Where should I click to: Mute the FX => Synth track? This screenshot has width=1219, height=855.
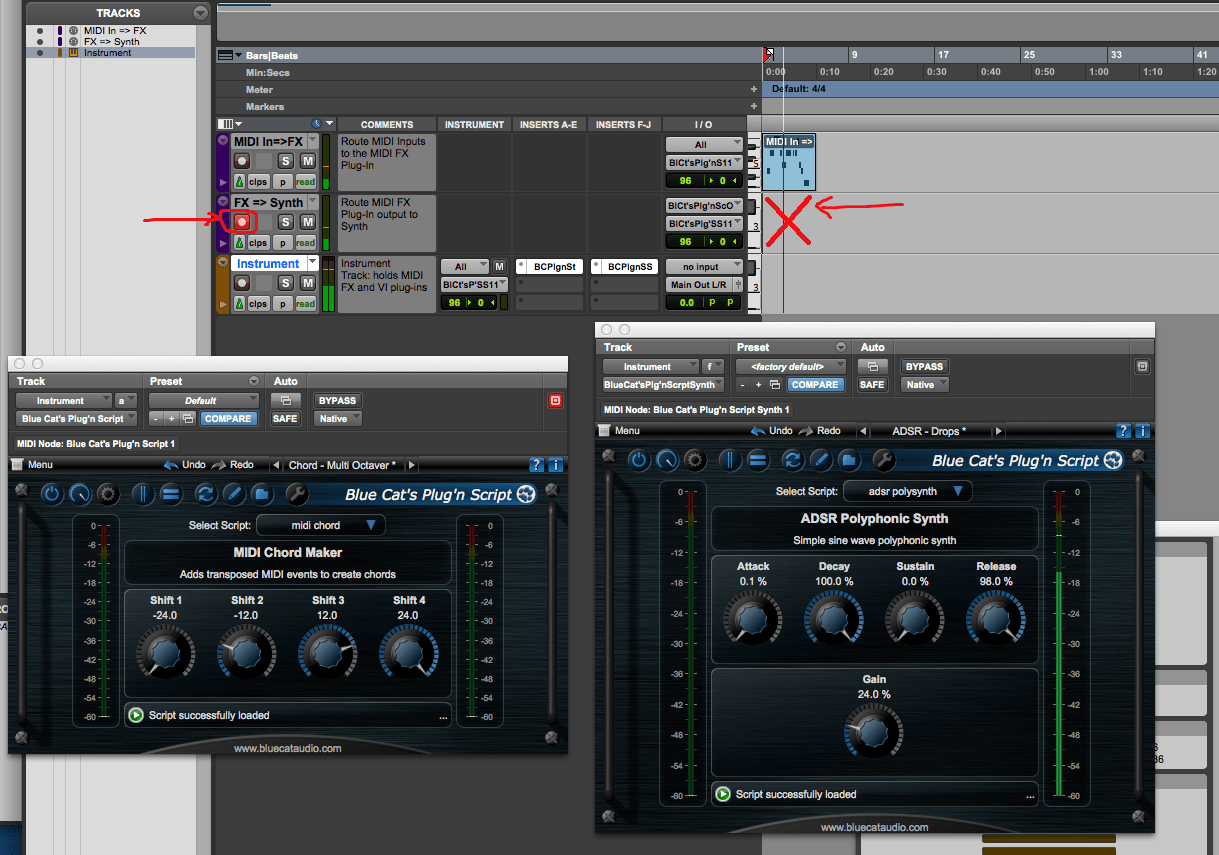(308, 222)
